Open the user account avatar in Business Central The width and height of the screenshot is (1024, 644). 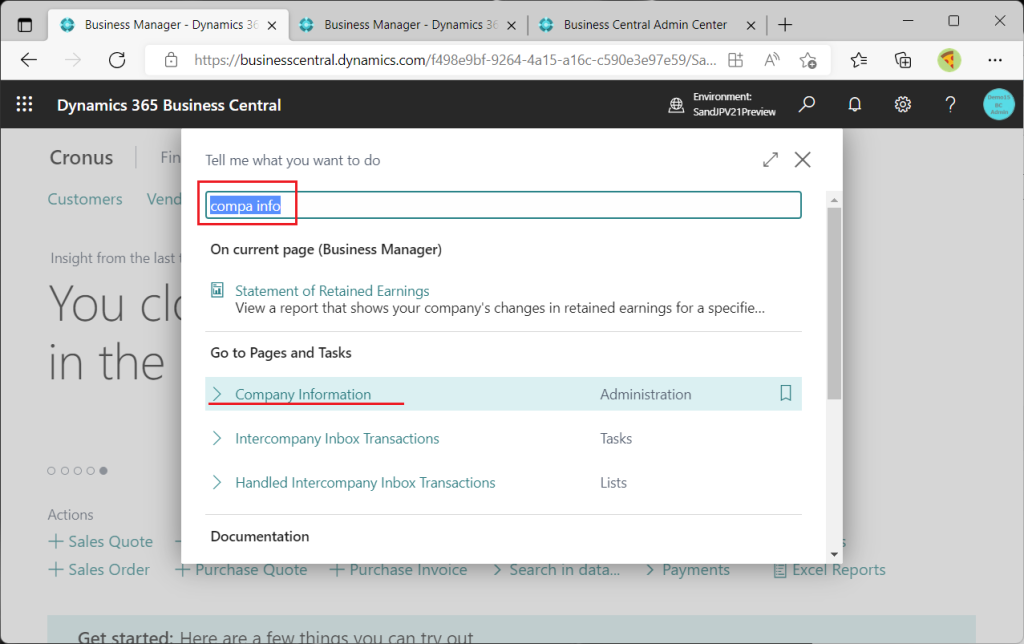coord(999,105)
